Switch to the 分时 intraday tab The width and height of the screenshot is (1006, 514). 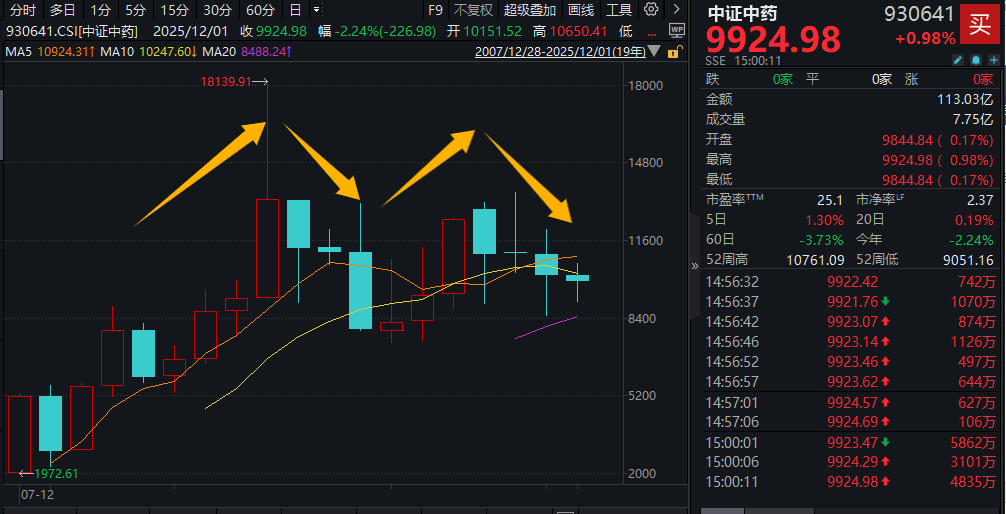click(22, 10)
